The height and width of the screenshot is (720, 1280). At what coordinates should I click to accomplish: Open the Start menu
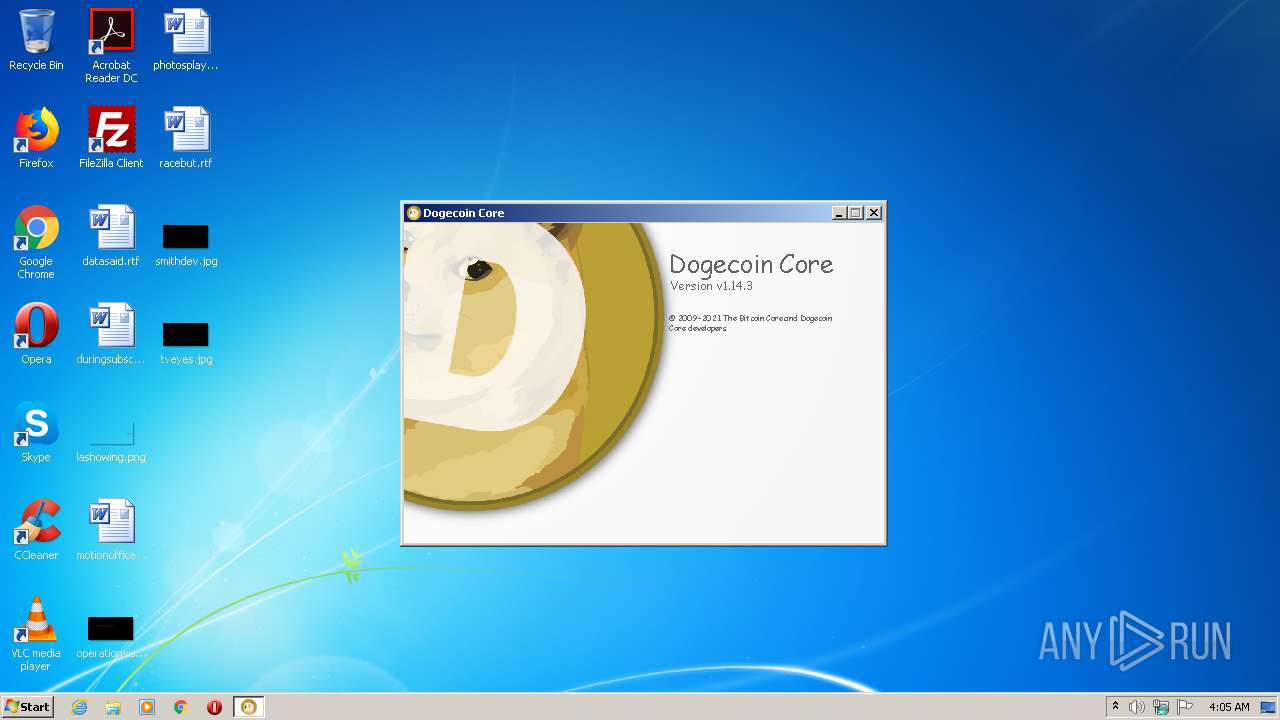click(27, 707)
